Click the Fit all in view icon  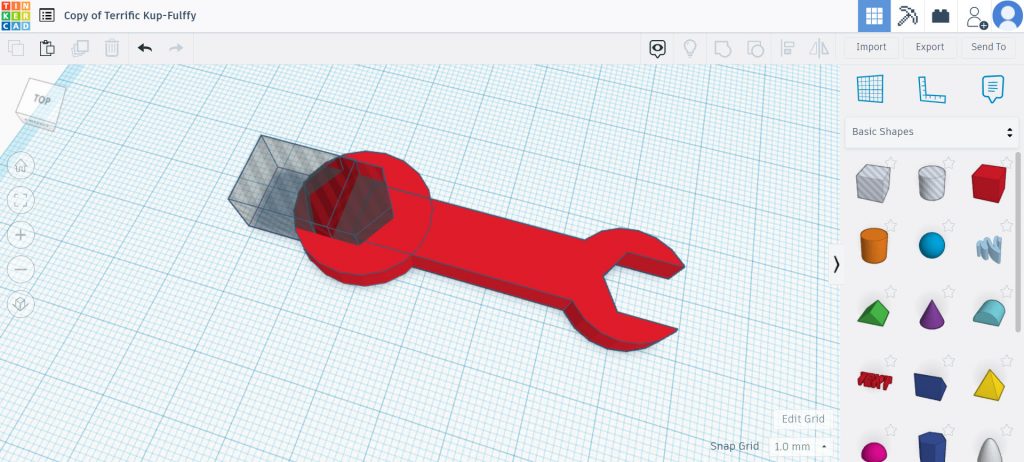click(21, 200)
